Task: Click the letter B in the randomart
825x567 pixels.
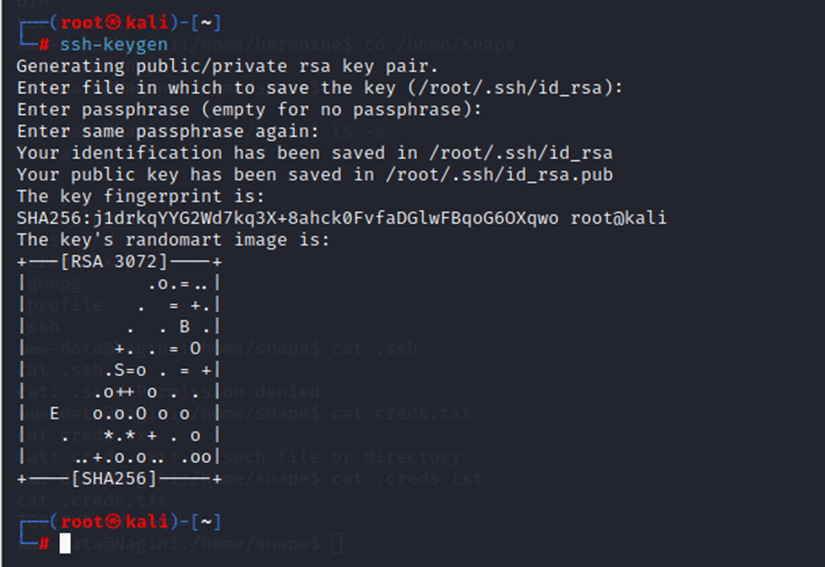Action: [185, 327]
